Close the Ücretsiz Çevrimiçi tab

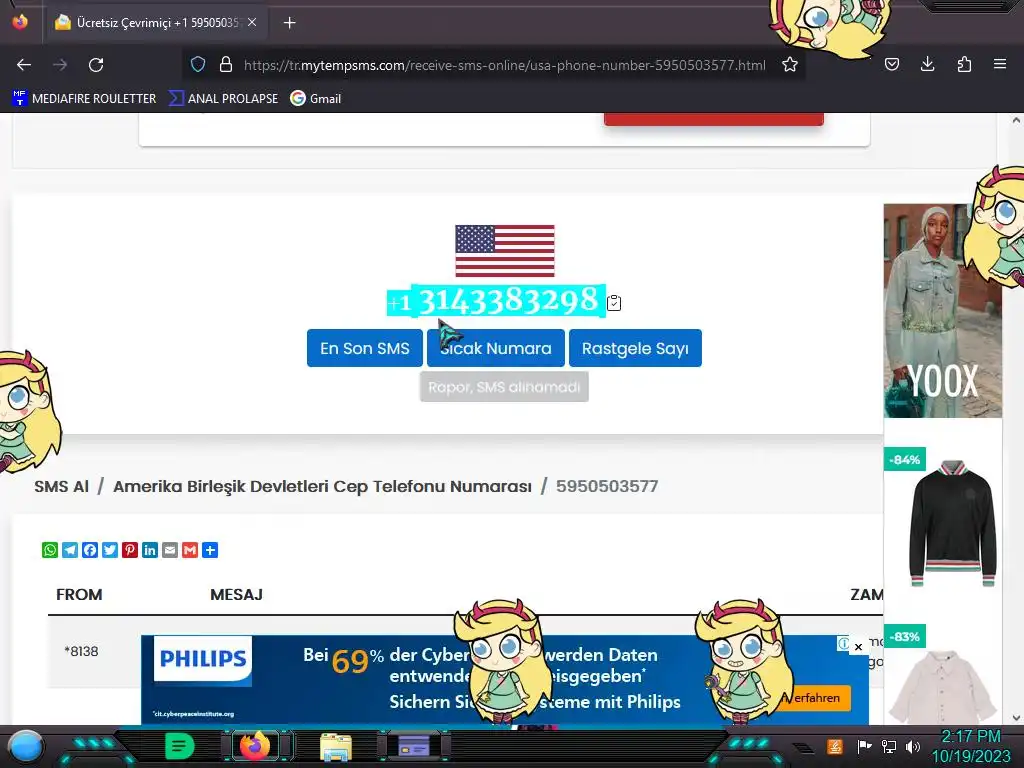pos(252,22)
